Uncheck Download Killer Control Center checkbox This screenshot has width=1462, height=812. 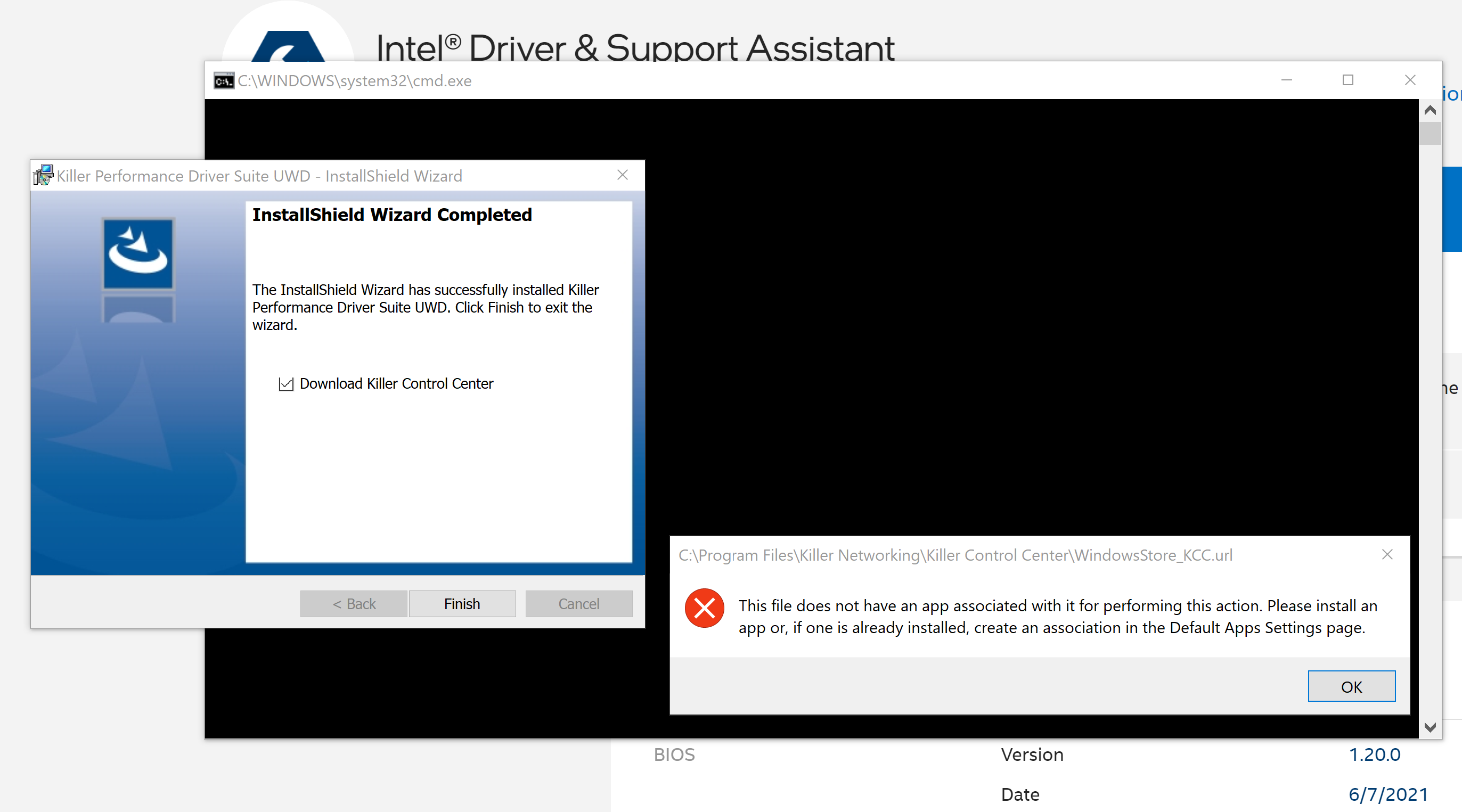[x=286, y=384]
